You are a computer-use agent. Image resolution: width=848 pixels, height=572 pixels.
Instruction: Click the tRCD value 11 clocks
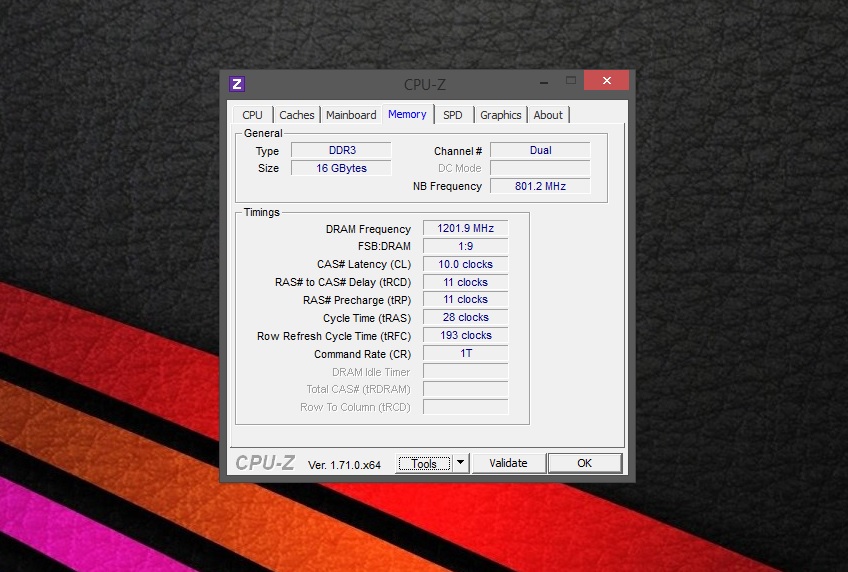tap(466, 282)
